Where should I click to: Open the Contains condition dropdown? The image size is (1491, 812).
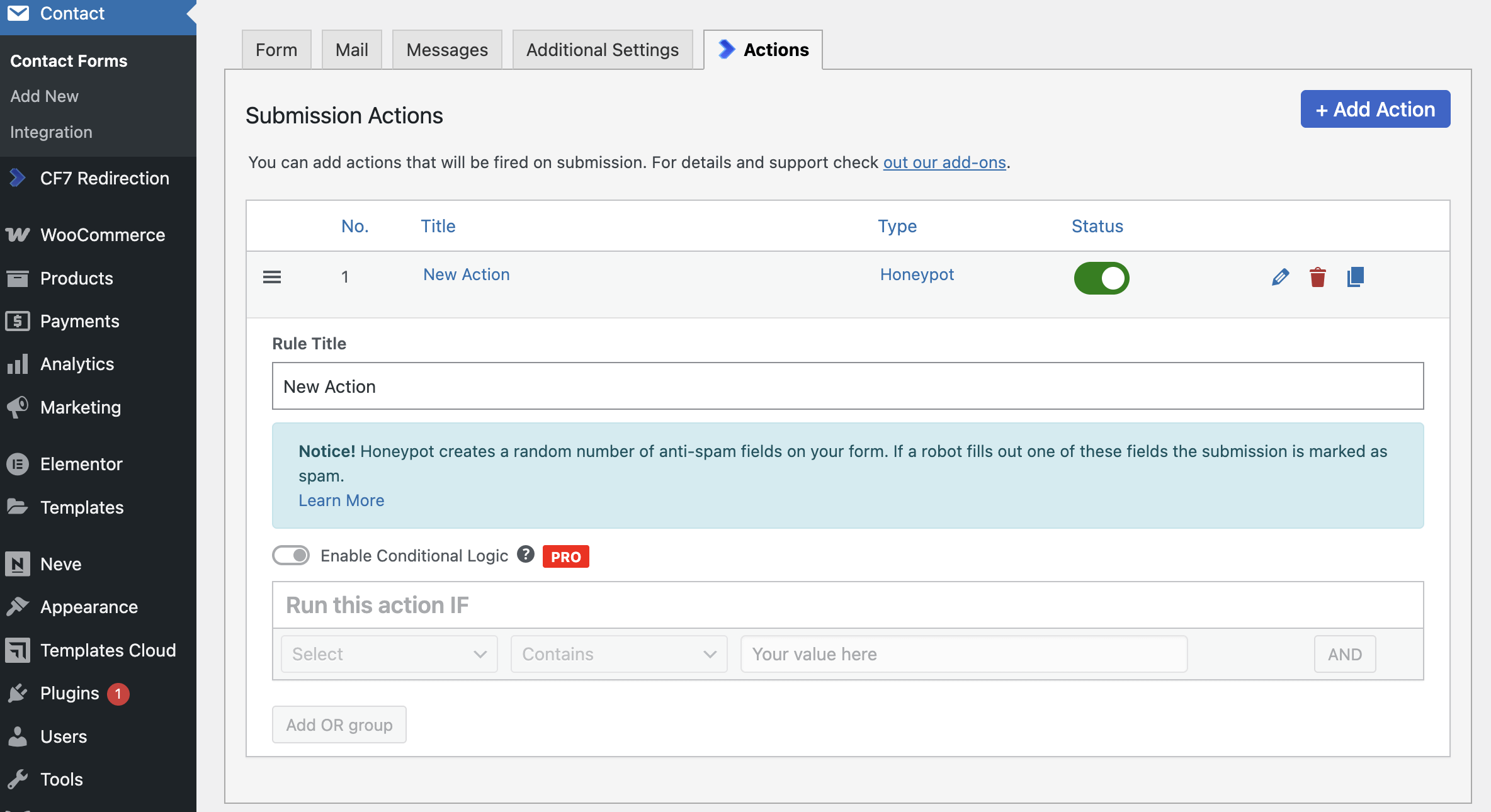[619, 654]
